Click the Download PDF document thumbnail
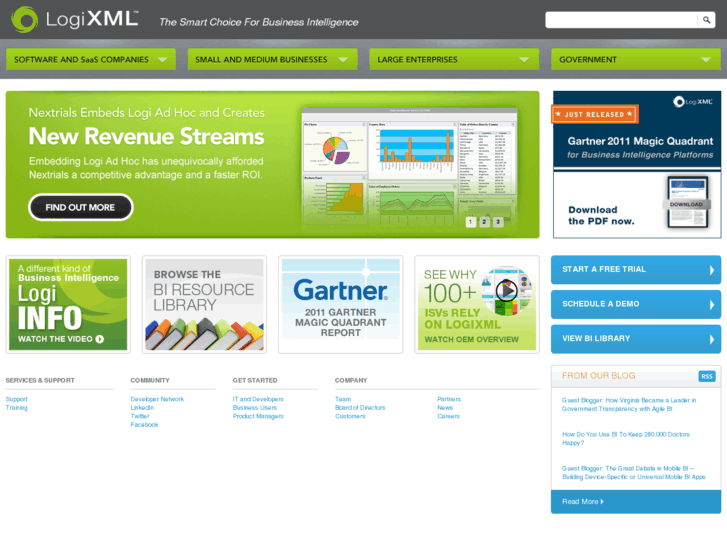The width and height of the screenshot is (727, 545). tap(688, 203)
